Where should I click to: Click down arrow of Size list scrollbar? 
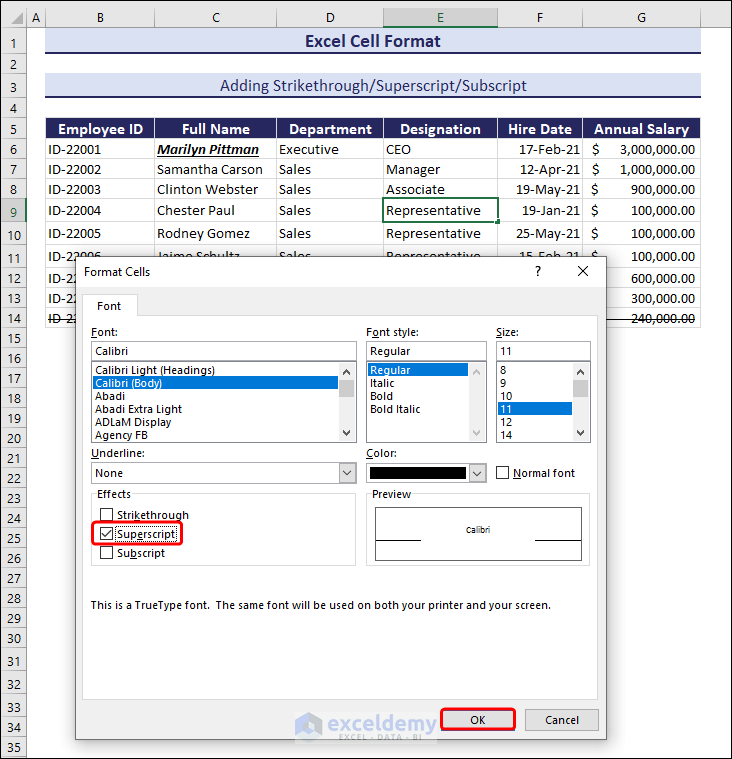pos(580,433)
